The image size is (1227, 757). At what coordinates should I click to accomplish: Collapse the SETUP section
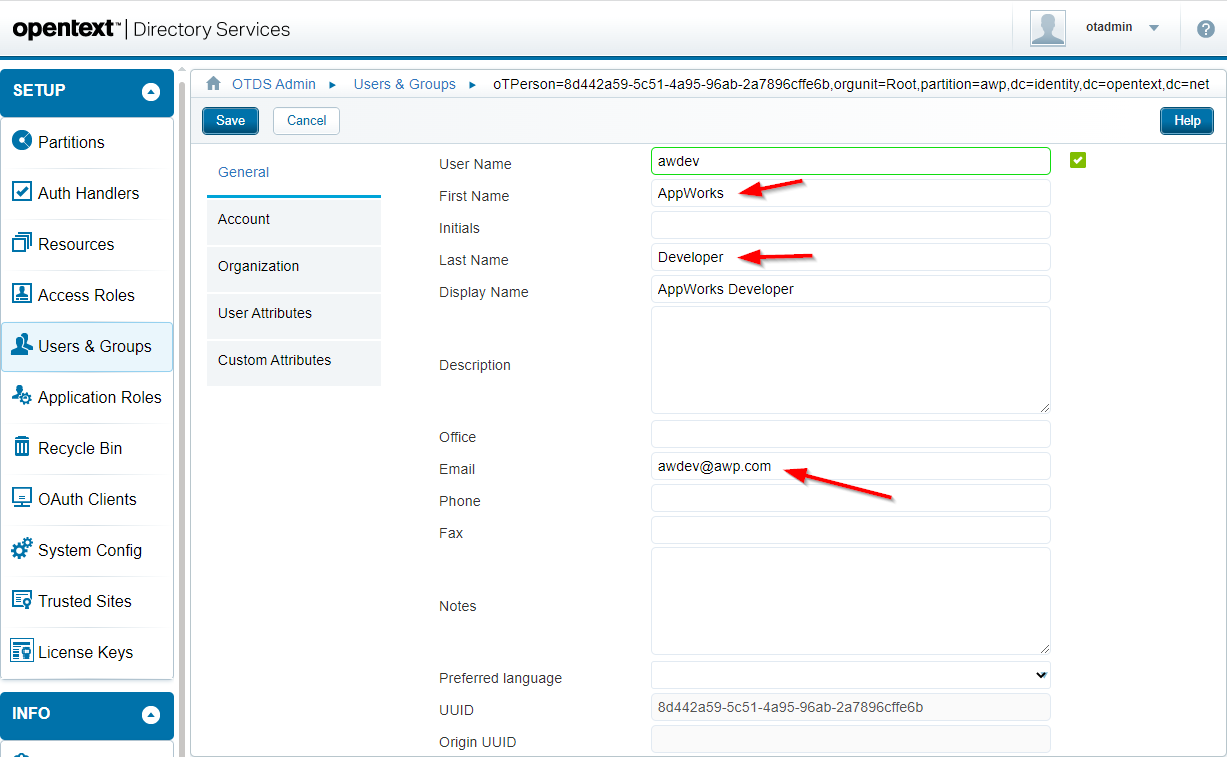click(151, 92)
